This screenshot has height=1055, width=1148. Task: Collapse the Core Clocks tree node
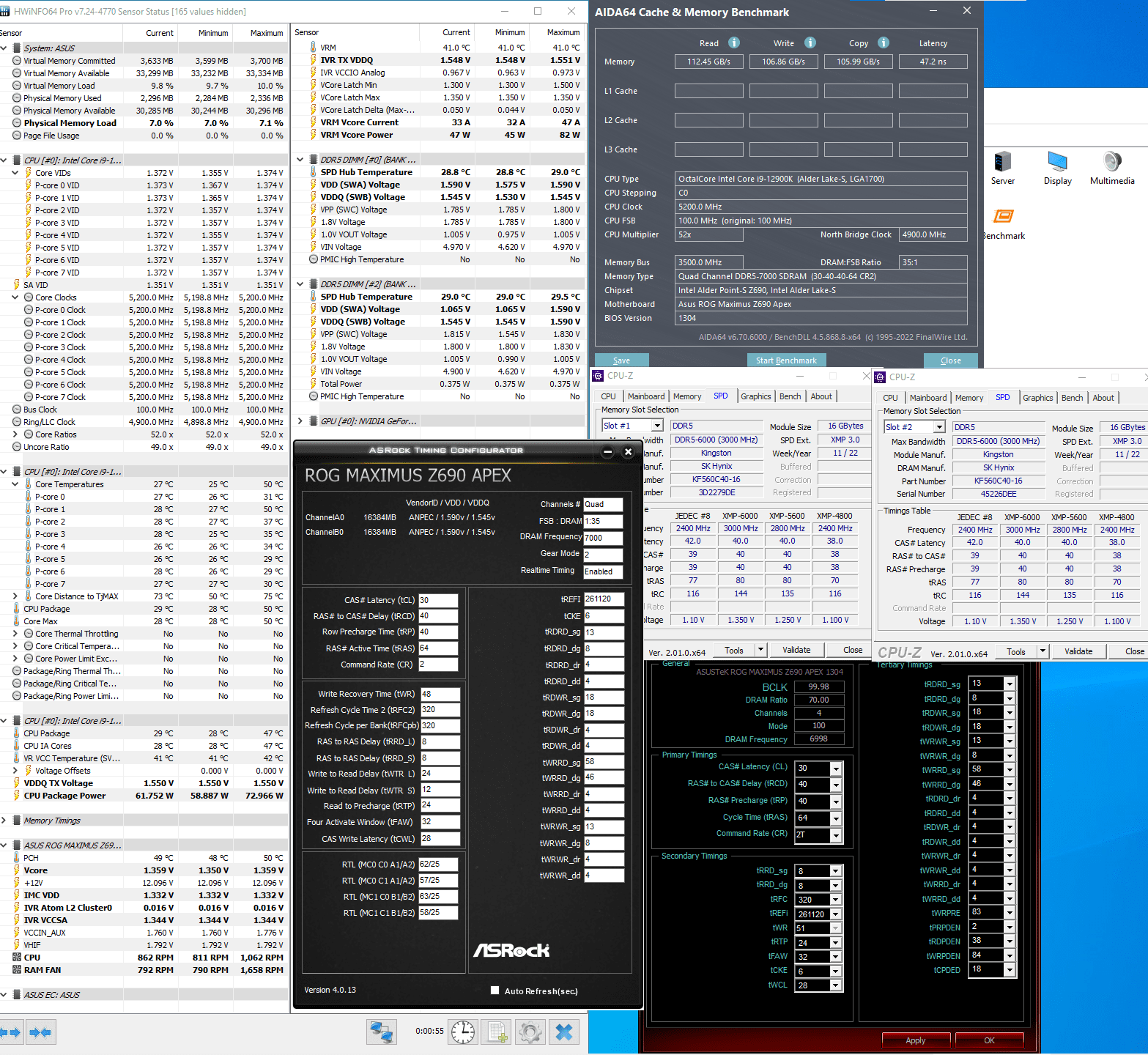[x=15, y=297]
